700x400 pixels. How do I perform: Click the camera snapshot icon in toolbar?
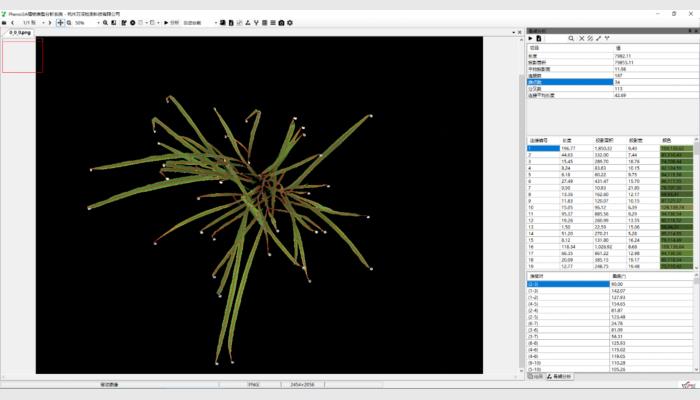[281, 22]
